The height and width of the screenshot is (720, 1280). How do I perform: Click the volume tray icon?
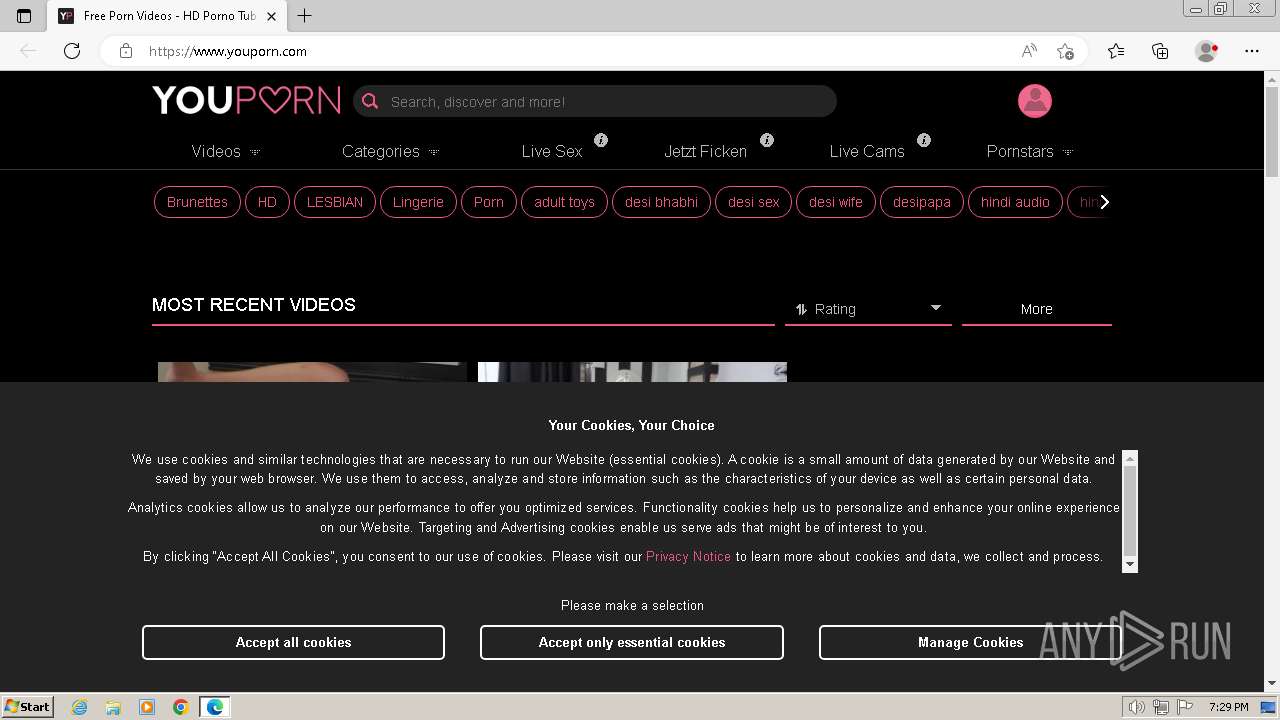click(x=1136, y=707)
